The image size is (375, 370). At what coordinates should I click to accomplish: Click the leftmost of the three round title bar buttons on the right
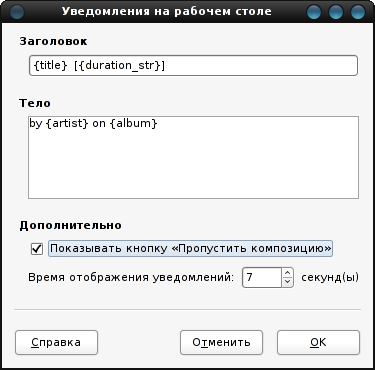tap(314, 12)
